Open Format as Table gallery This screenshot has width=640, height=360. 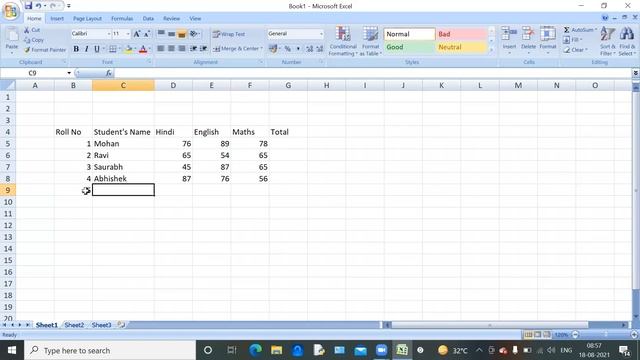pos(371,41)
